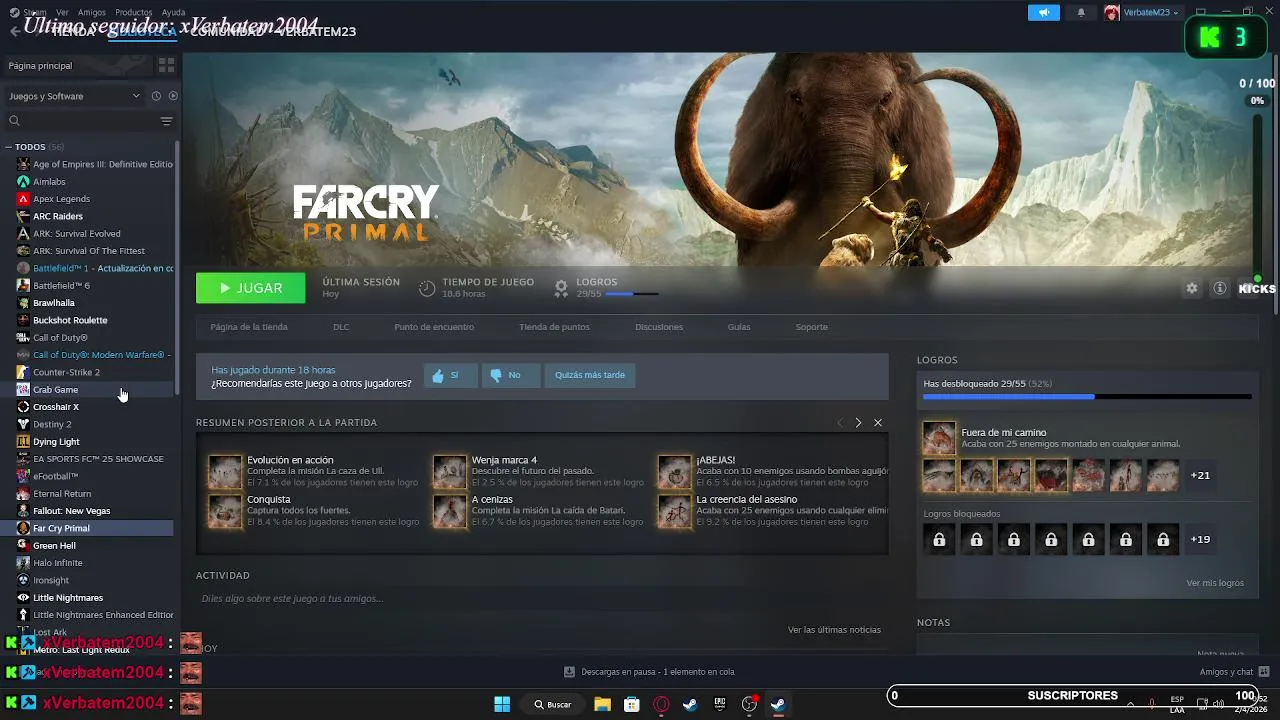Click the recent activity clock icon

(156, 96)
